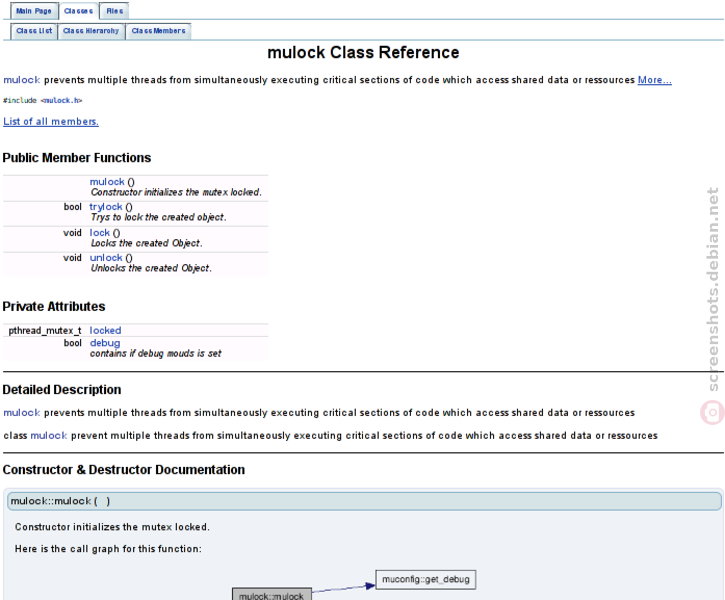Image resolution: width=725 pixels, height=600 pixels.
Task: Click bool return type of trylock row
Action: tap(73, 207)
